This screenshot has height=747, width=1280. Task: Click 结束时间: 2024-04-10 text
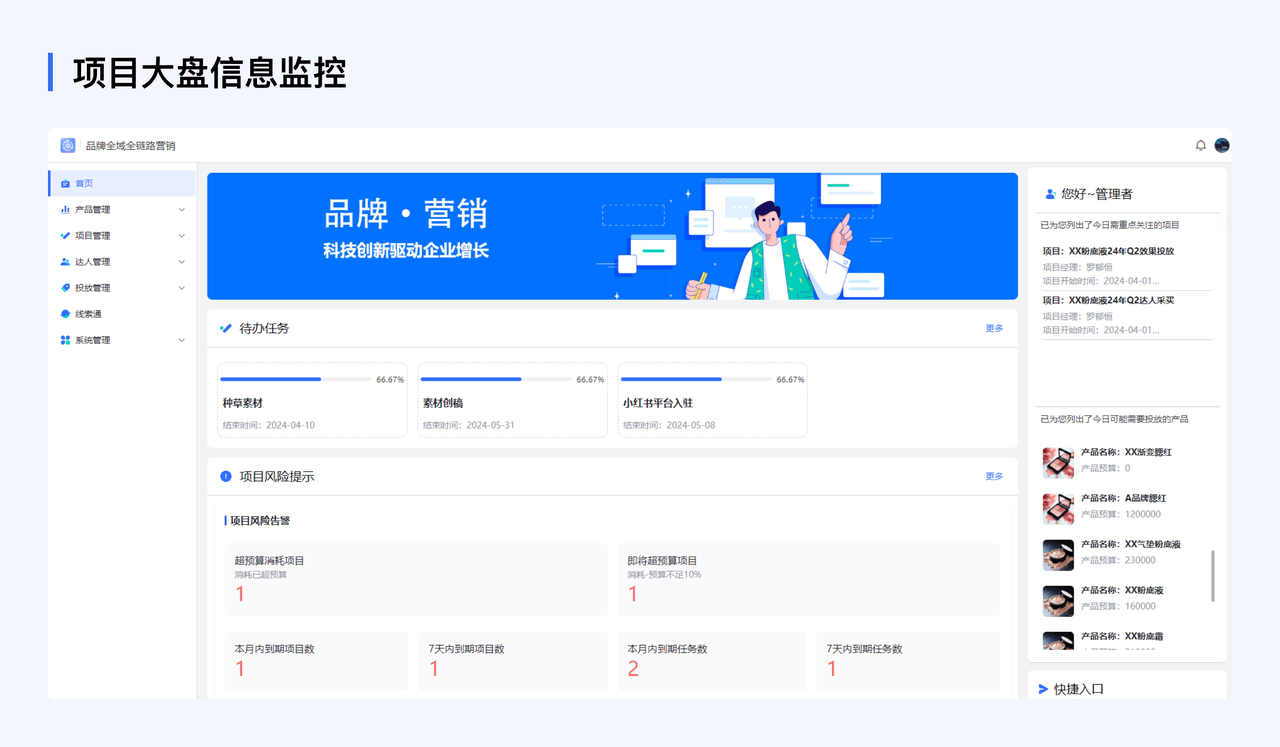pyautogui.click(x=268, y=425)
